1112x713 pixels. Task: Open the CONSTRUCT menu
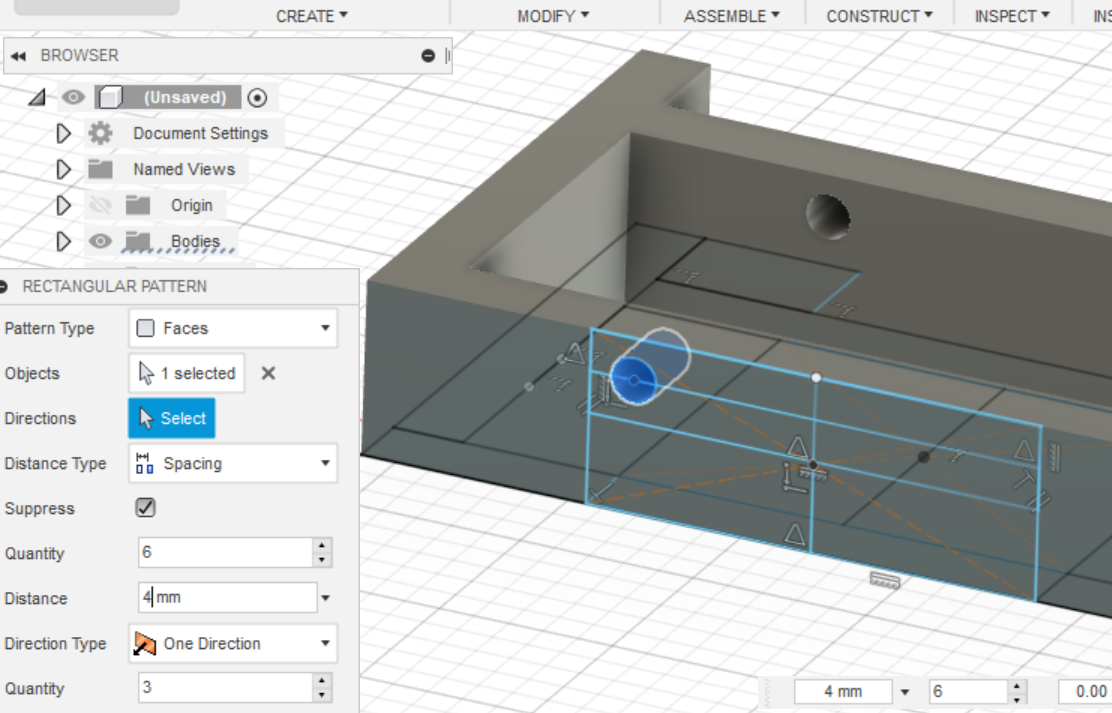tap(879, 16)
